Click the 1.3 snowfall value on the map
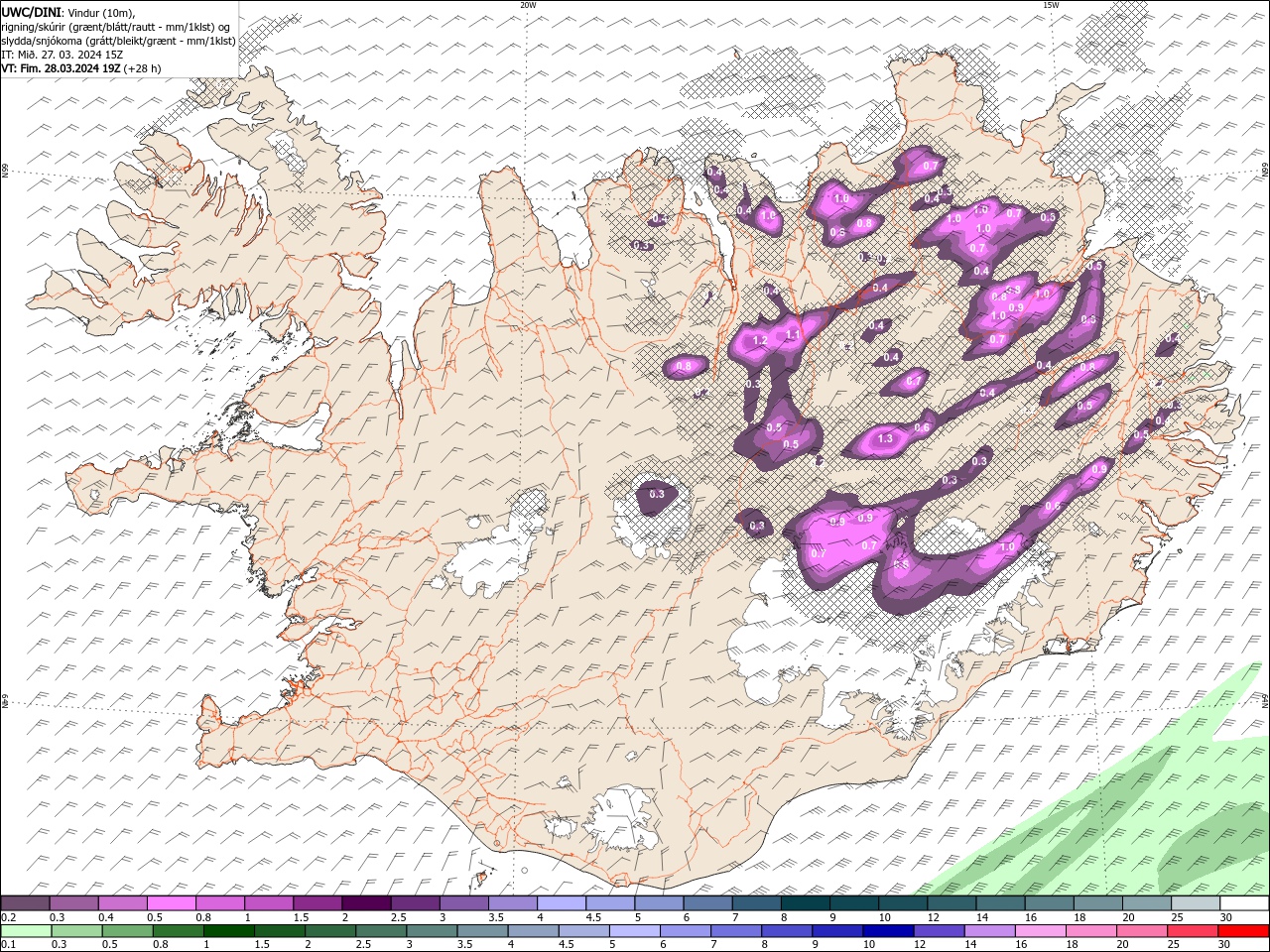The width and height of the screenshot is (1270, 952). click(885, 438)
